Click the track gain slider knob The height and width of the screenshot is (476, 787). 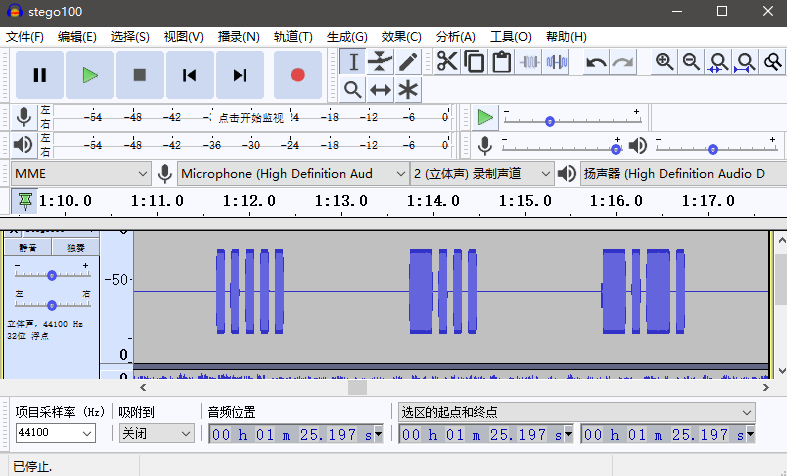point(52,275)
